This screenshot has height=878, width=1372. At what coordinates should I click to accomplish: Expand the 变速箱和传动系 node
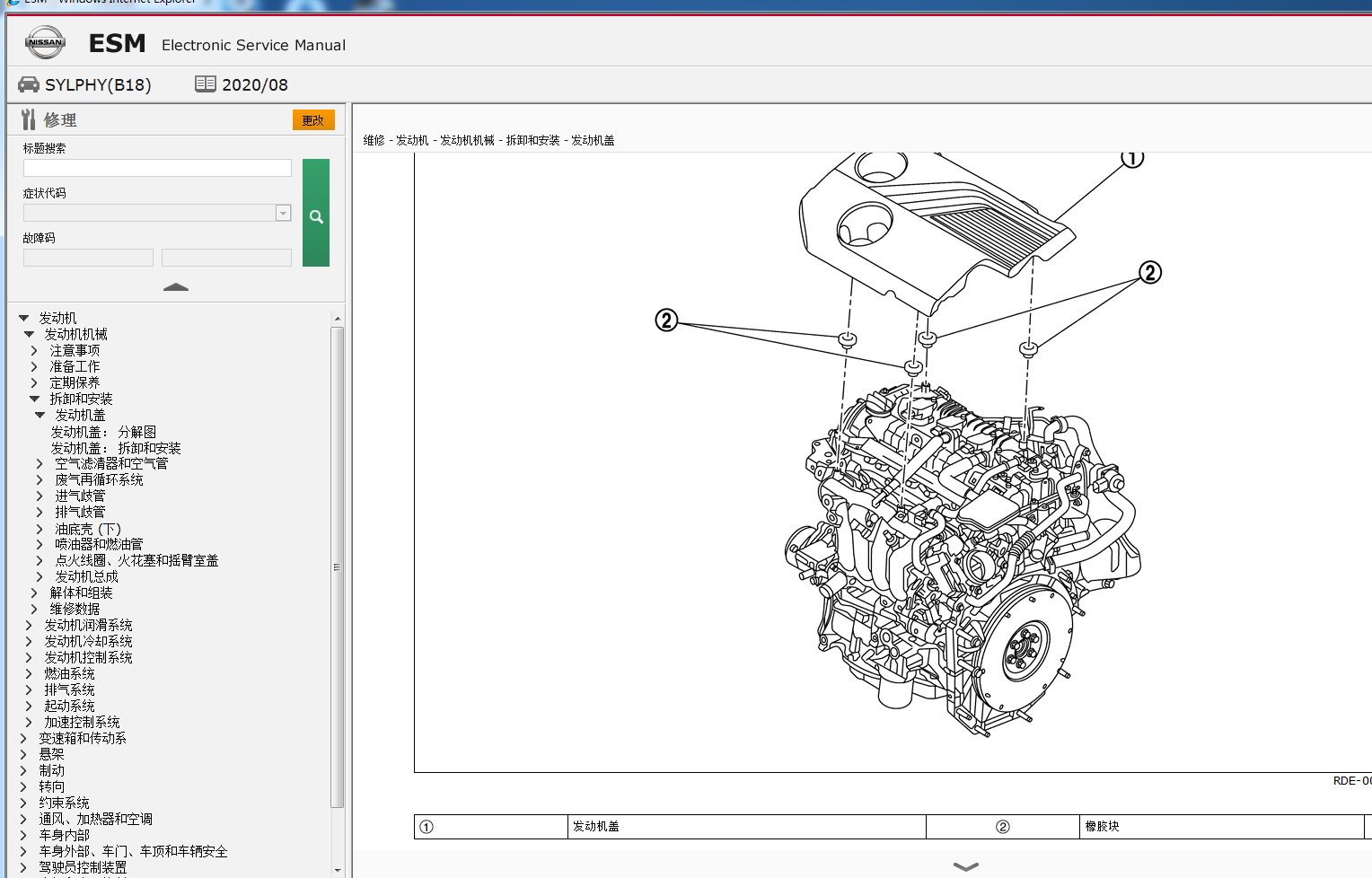(x=23, y=738)
